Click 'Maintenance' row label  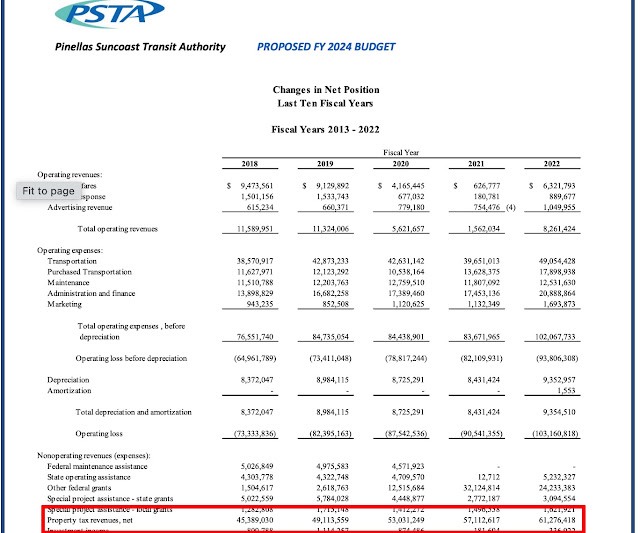coord(68,282)
